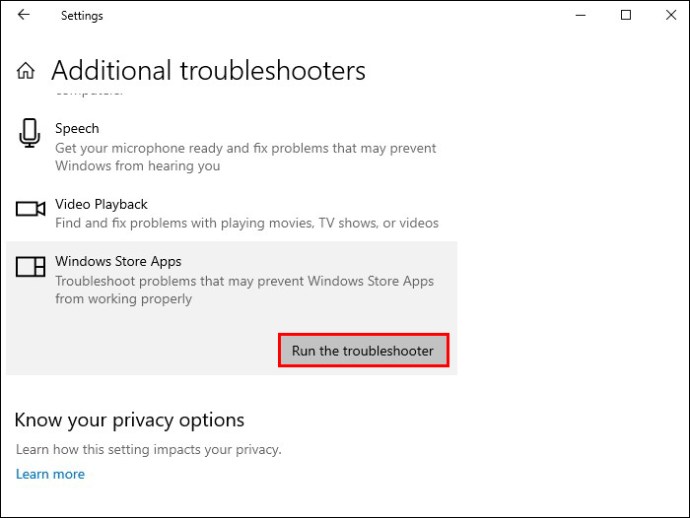Image resolution: width=690 pixels, height=518 pixels.
Task: Click the Speech description text
Action: [245, 157]
